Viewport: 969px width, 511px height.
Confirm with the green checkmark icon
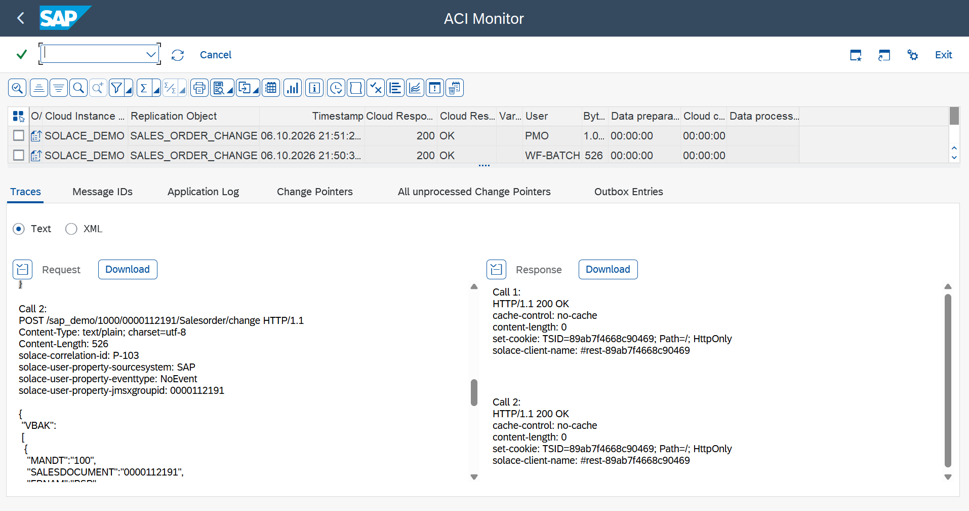(22, 54)
